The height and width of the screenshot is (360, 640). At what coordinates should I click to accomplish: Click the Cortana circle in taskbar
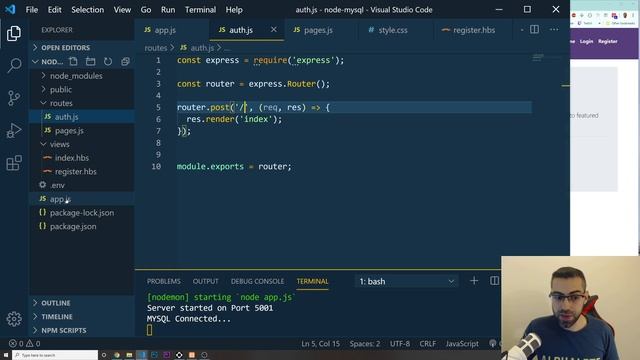pos(104,355)
